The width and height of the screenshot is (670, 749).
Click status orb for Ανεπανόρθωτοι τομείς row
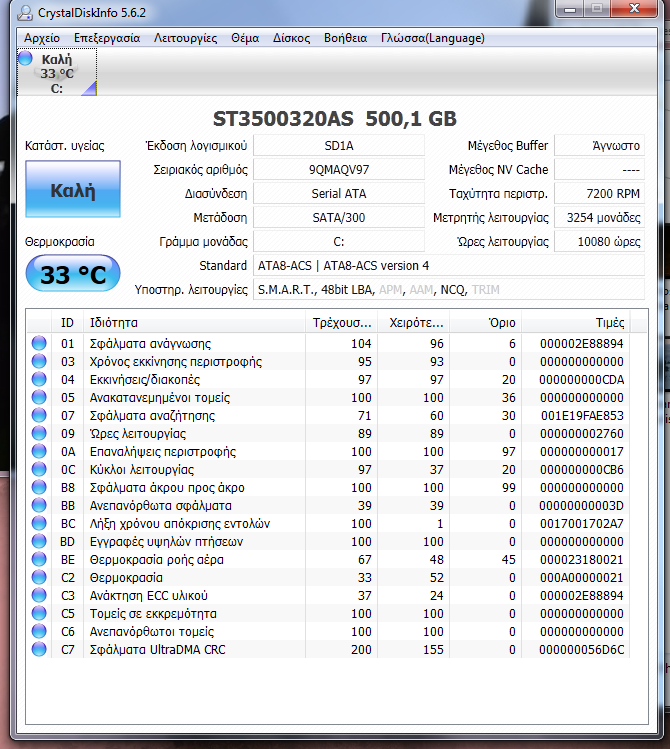[x=39, y=631]
